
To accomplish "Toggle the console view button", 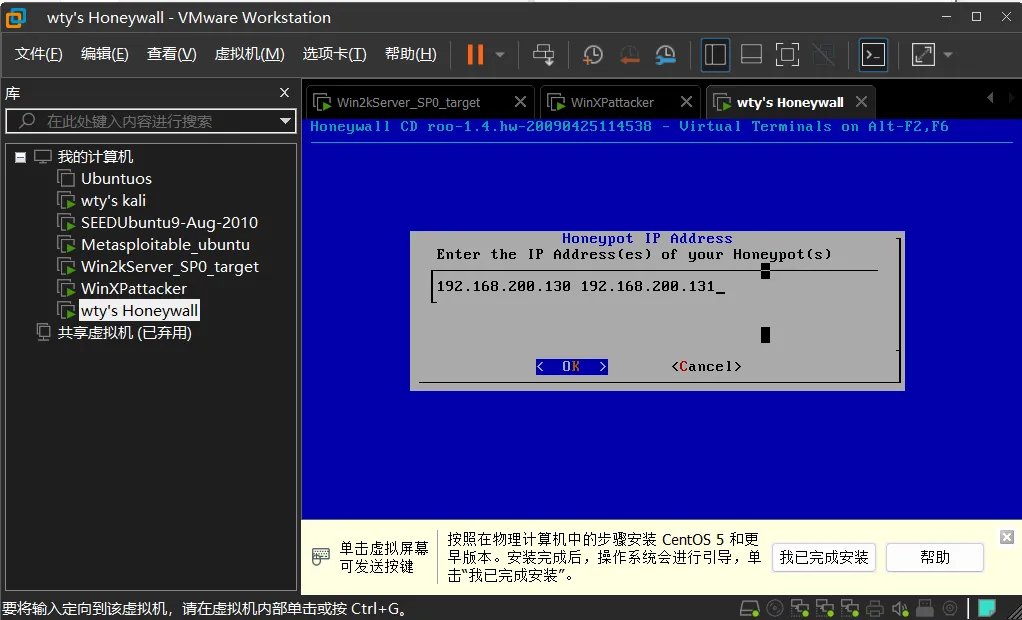I will pos(873,55).
